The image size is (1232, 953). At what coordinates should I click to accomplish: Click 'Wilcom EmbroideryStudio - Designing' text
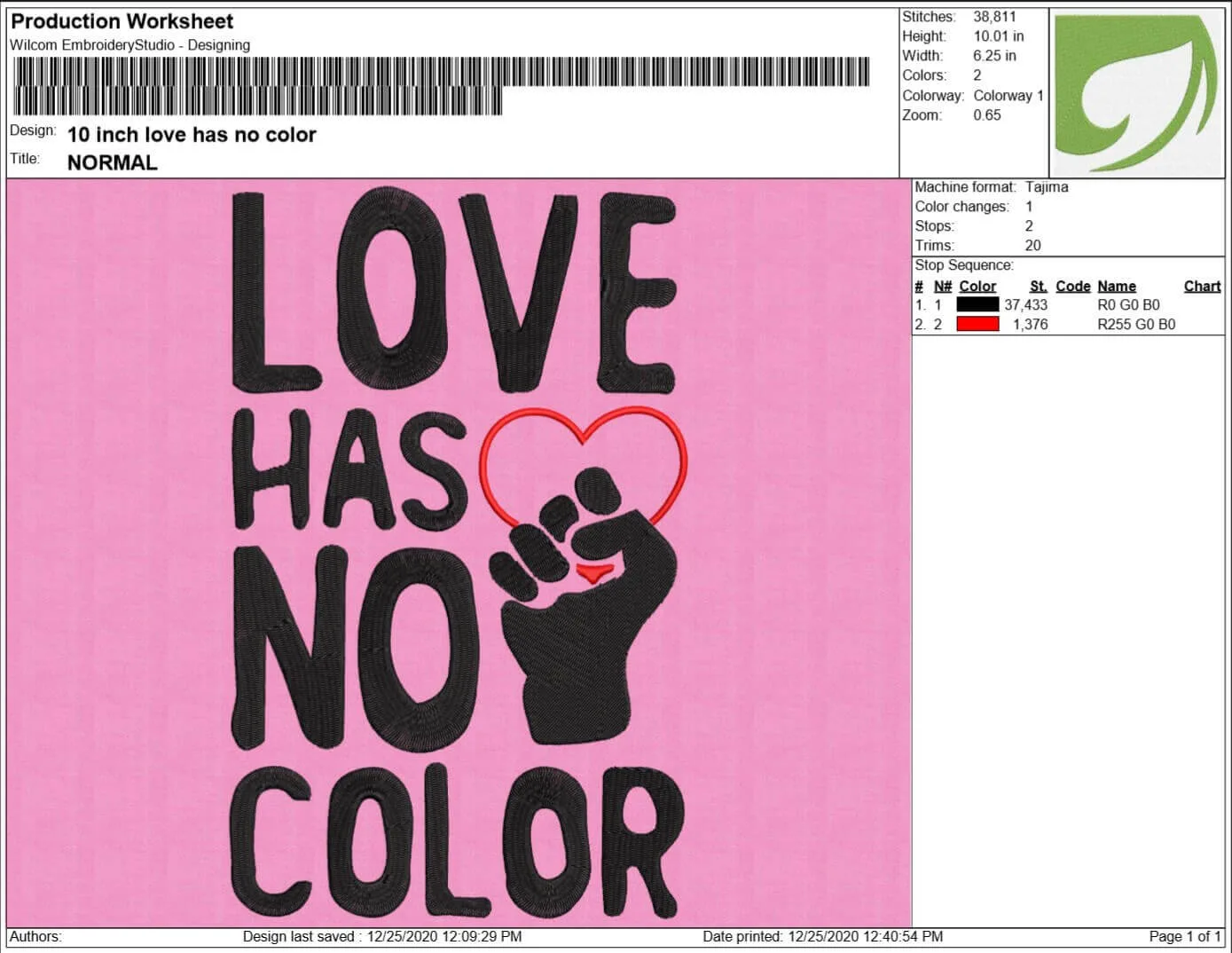[x=130, y=45]
